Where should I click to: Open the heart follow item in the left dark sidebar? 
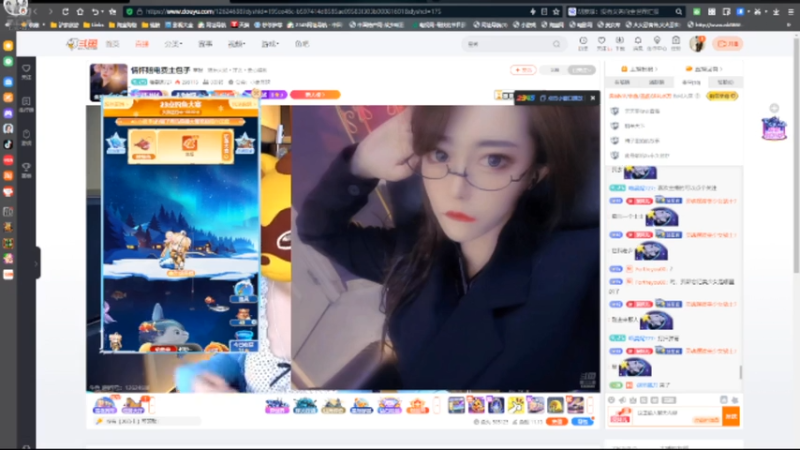(x=26, y=71)
